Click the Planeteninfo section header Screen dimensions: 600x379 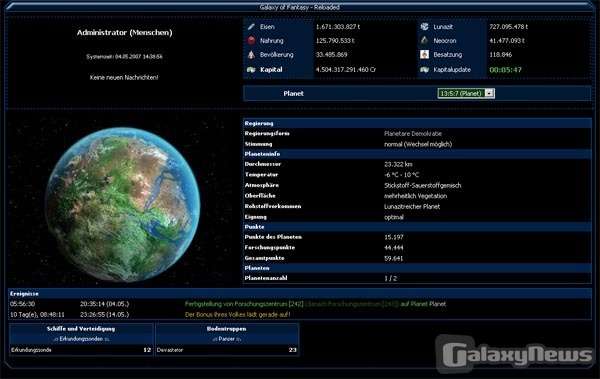417,154
